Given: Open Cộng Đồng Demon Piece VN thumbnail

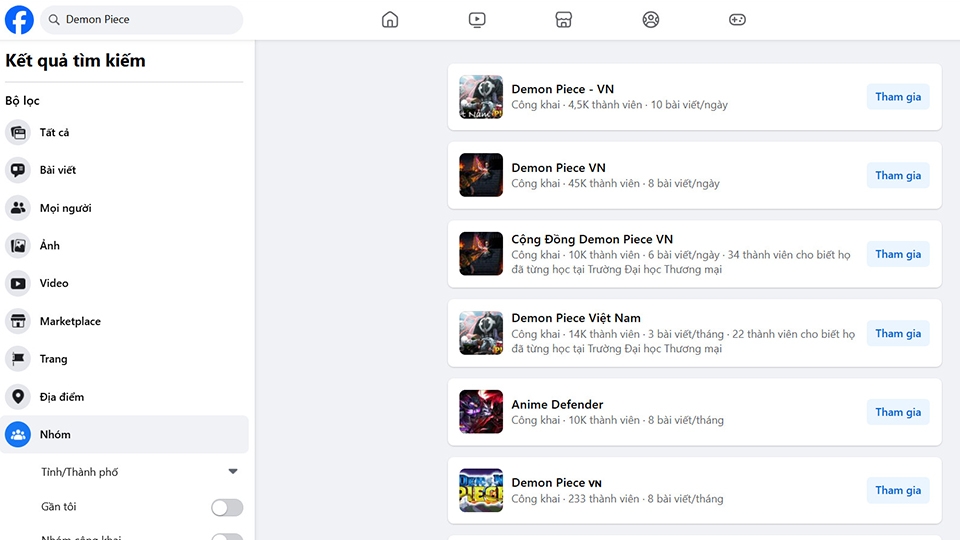Looking at the screenshot, I should tap(481, 253).
